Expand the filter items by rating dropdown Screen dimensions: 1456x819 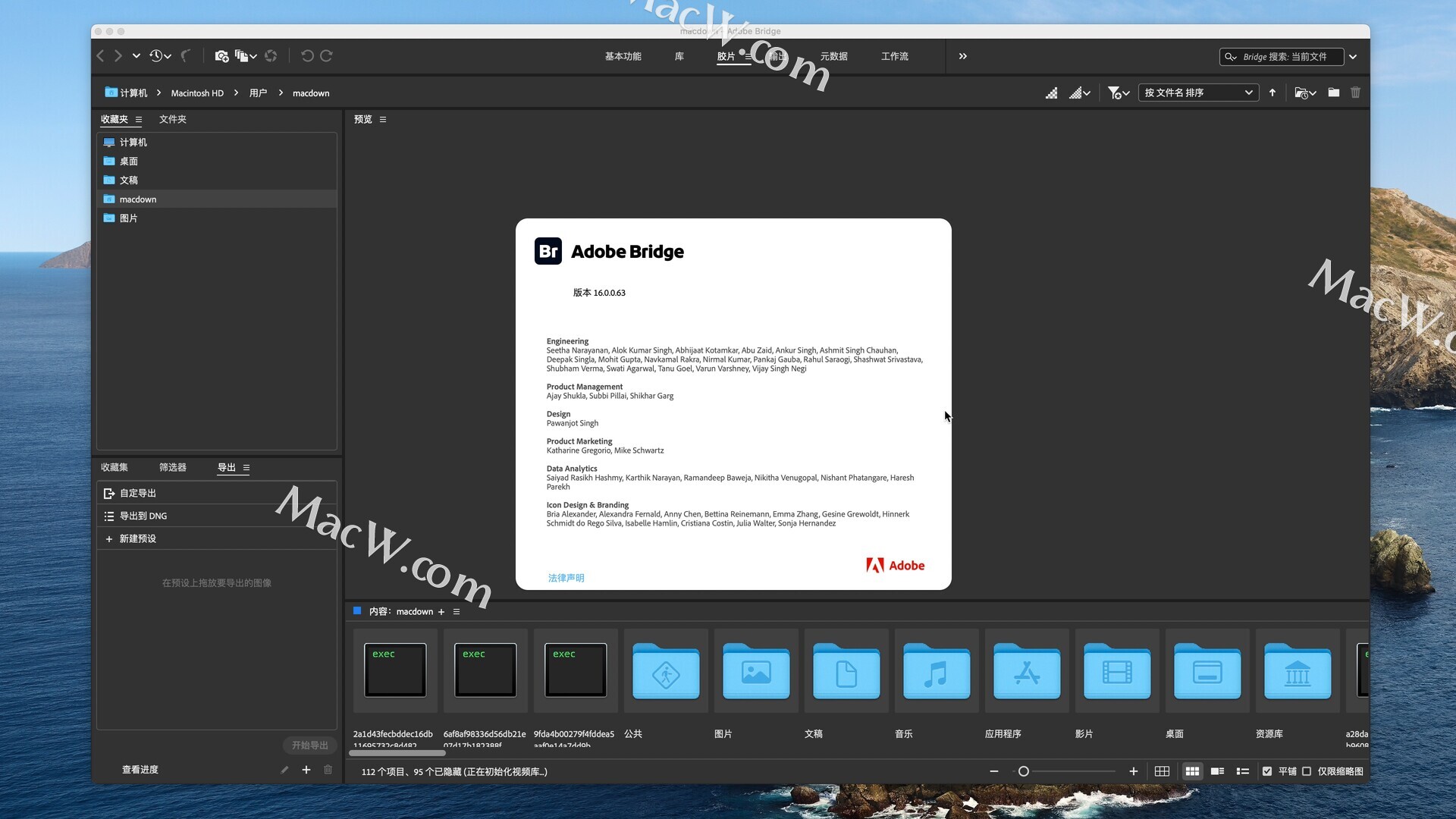click(x=1118, y=93)
